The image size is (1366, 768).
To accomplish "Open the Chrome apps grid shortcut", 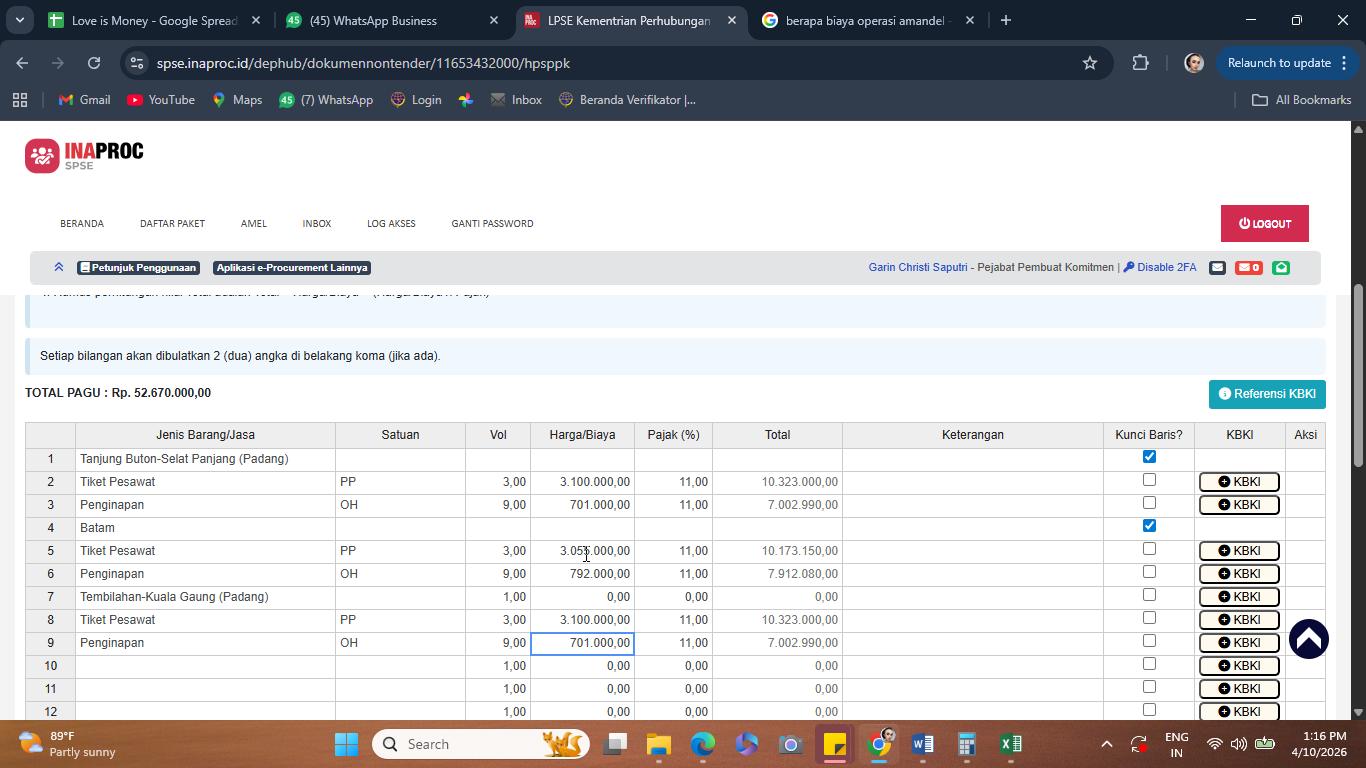I will (19, 100).
